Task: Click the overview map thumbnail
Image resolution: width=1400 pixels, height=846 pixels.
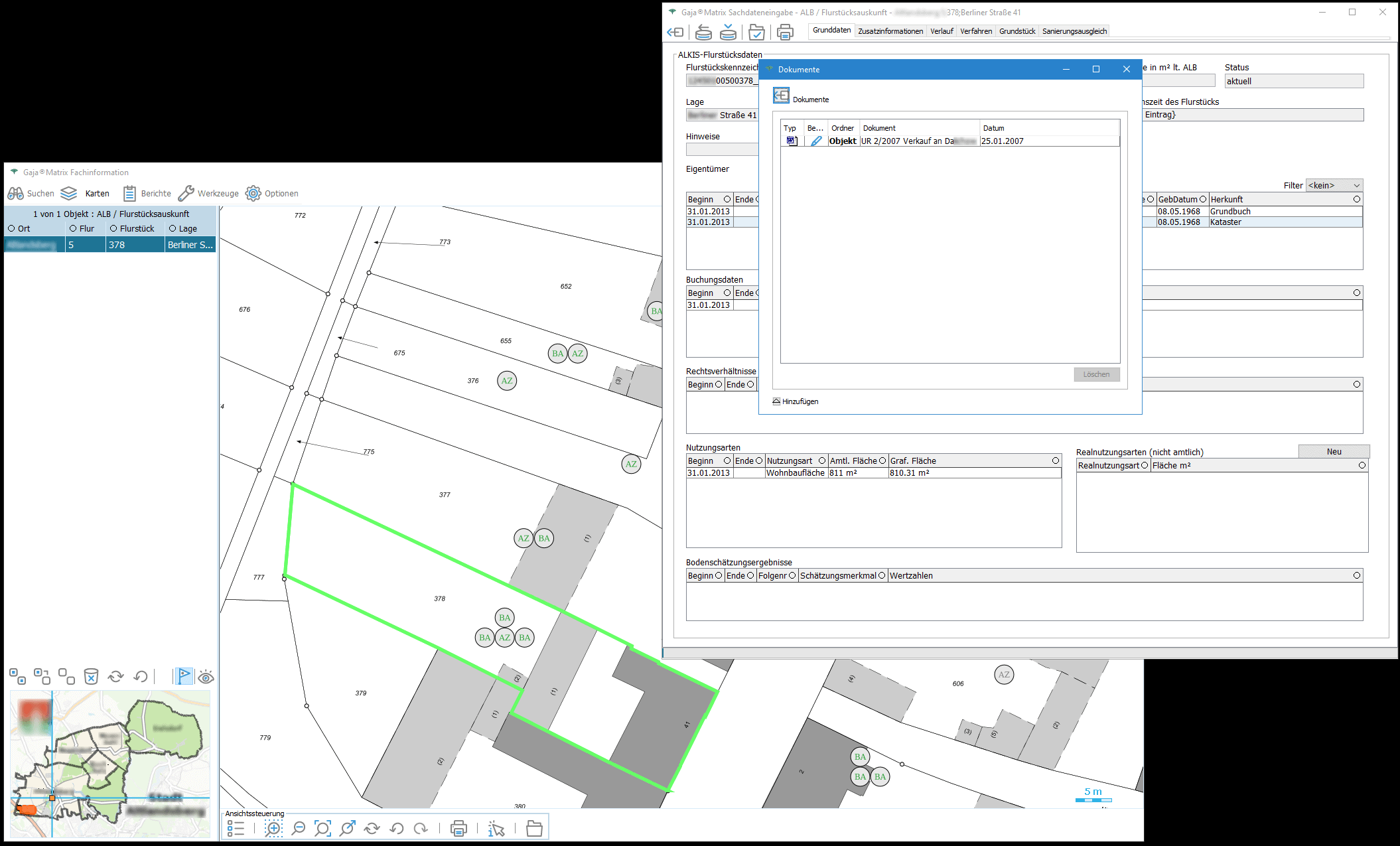Action: click(110, 763)
